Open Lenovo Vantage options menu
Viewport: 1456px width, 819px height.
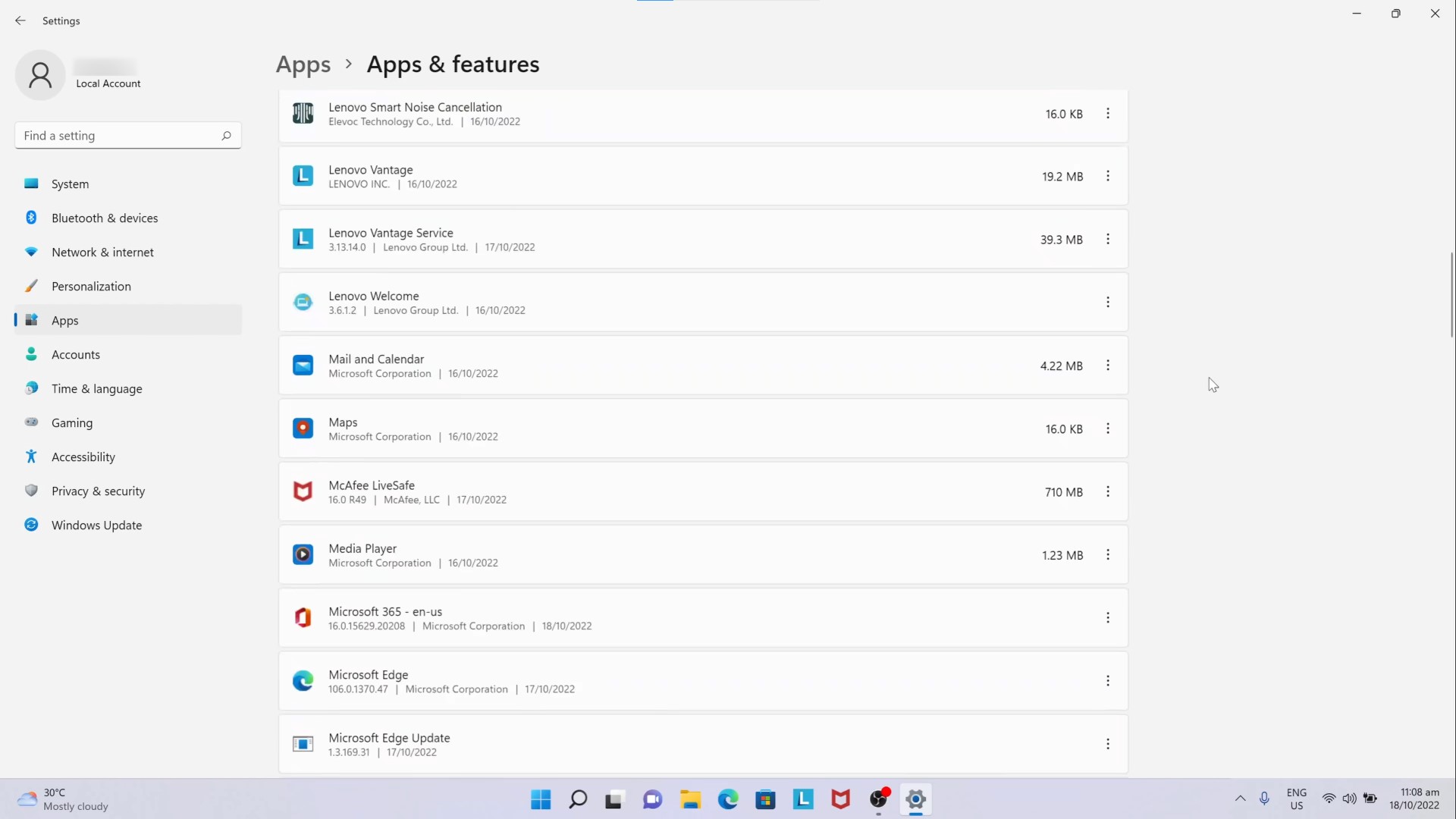(1107, 176)
